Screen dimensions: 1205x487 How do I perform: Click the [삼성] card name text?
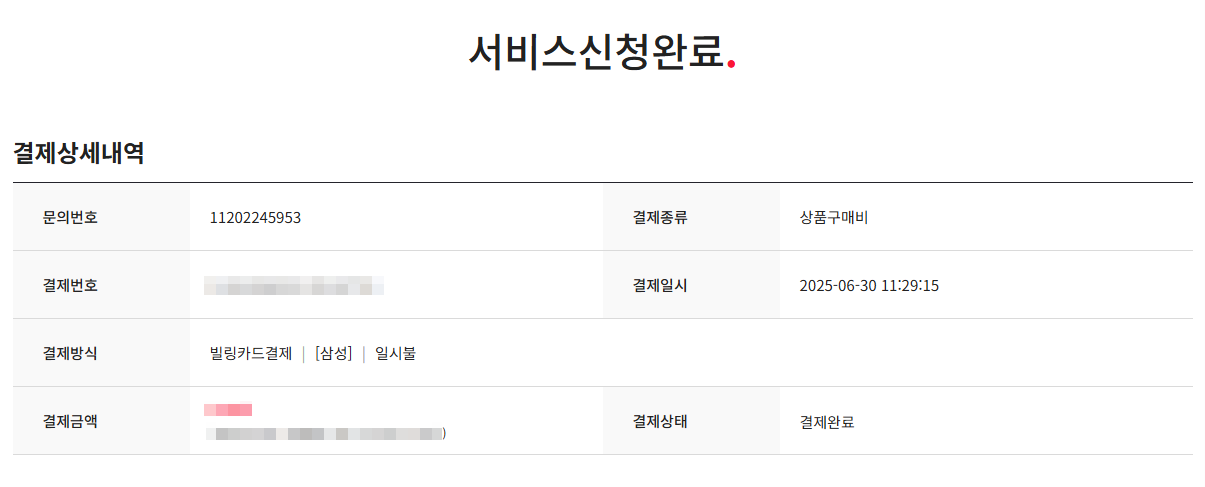point(333,353)
